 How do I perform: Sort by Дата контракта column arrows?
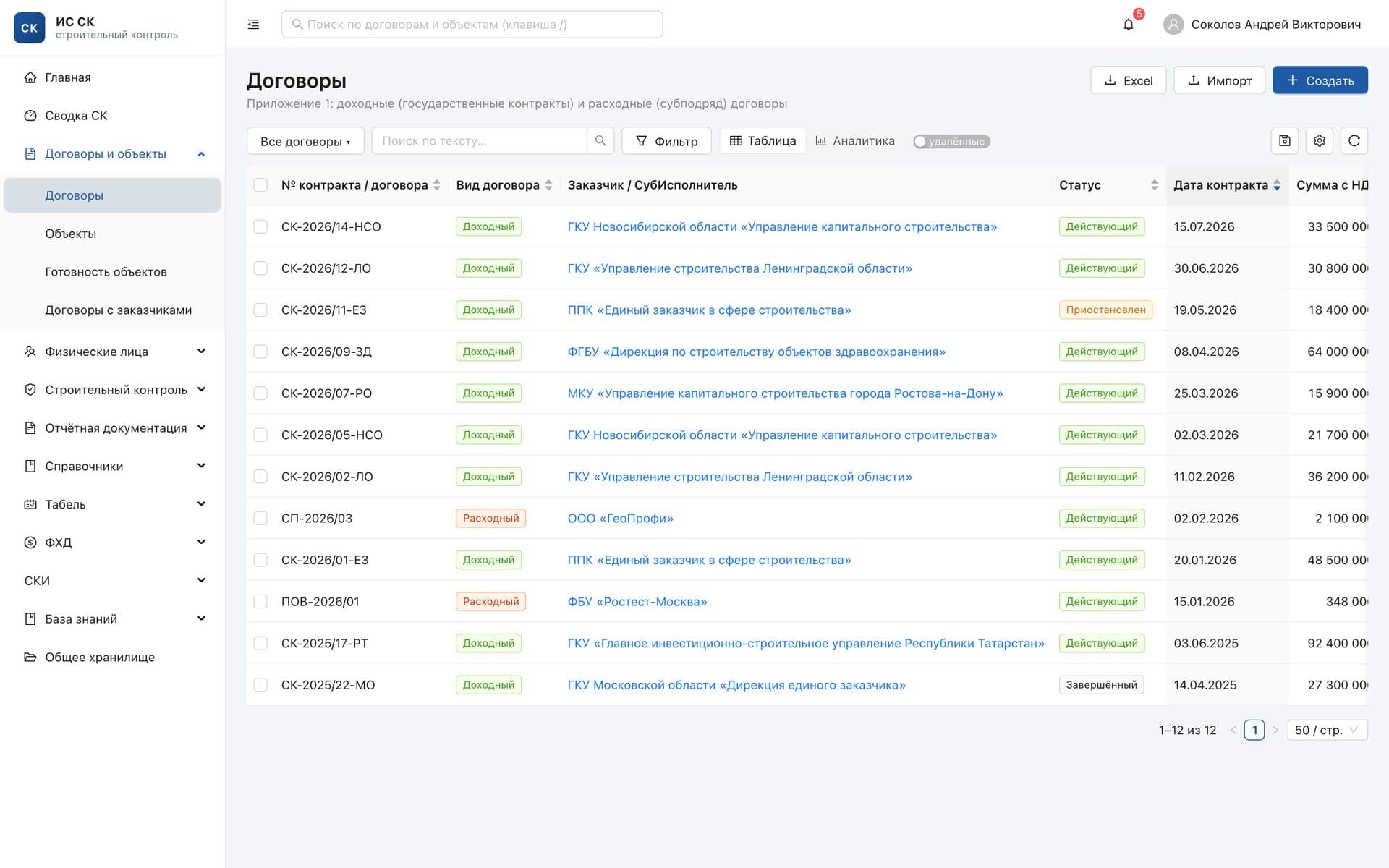tap(1277, 185)
